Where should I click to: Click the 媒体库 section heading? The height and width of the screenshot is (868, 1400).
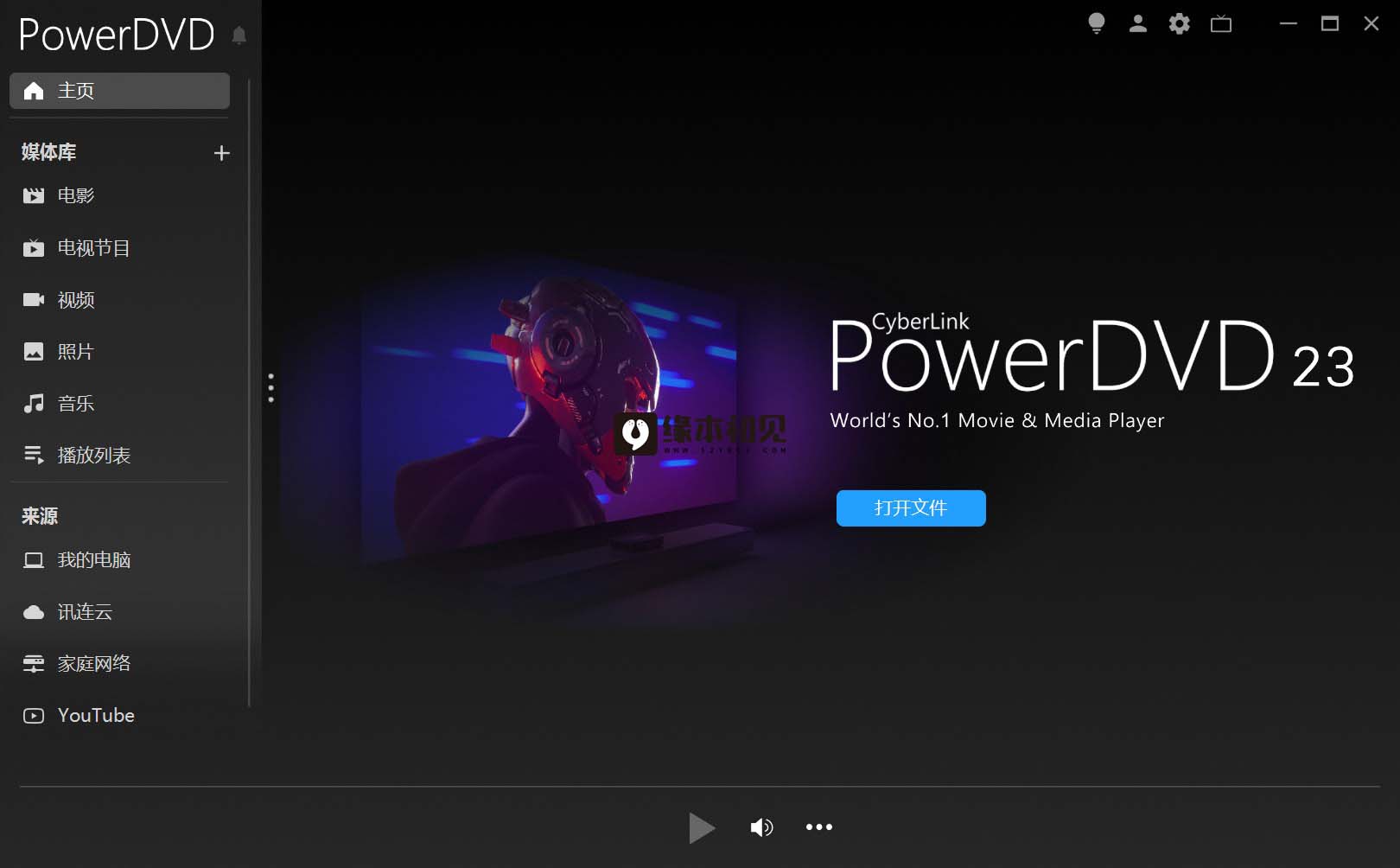[x=49, y=152]
